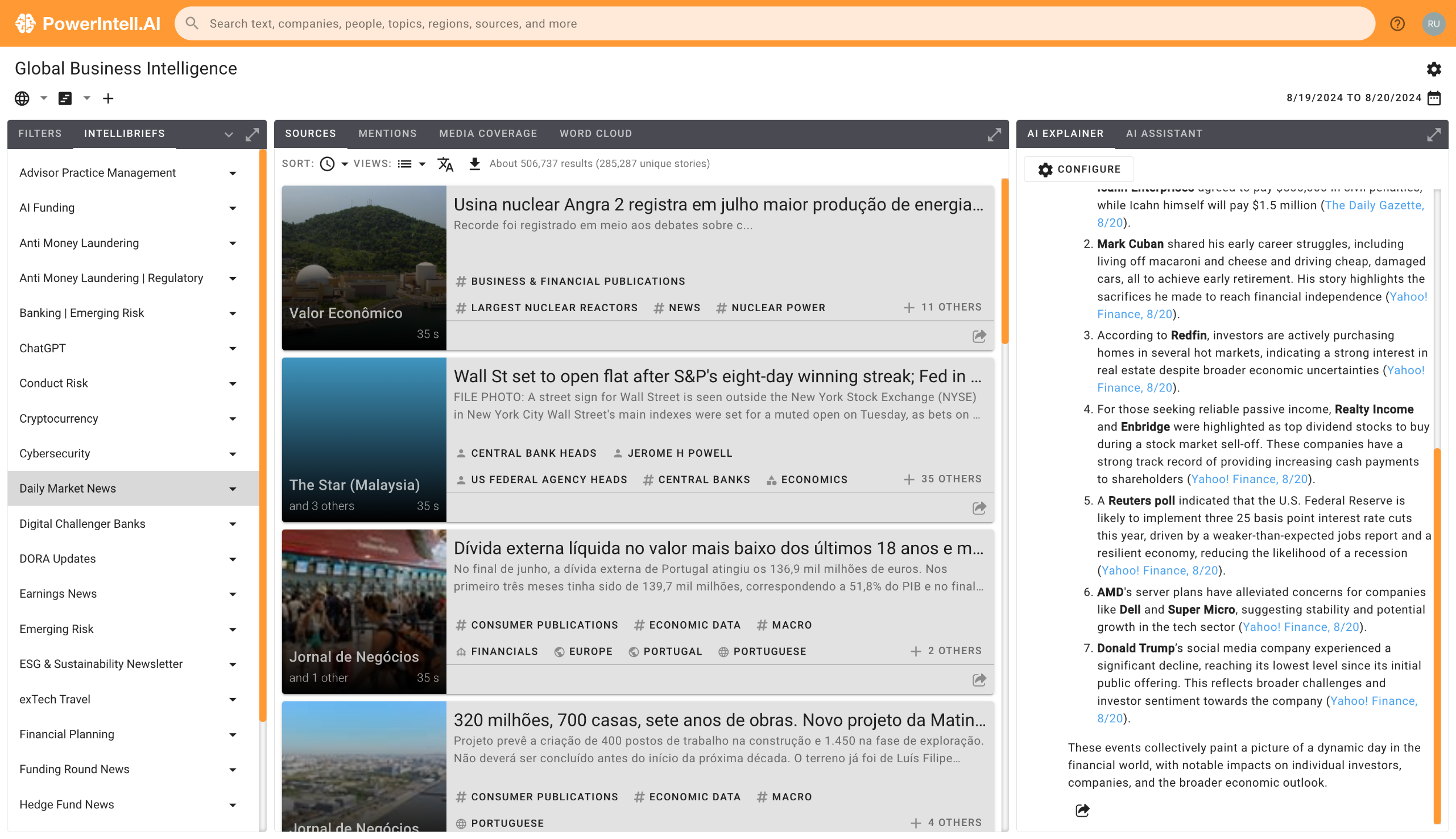Screen dimensions: 1456x839
Task: Open the date range calendar icon
Action: click(x=1434, y=98)
